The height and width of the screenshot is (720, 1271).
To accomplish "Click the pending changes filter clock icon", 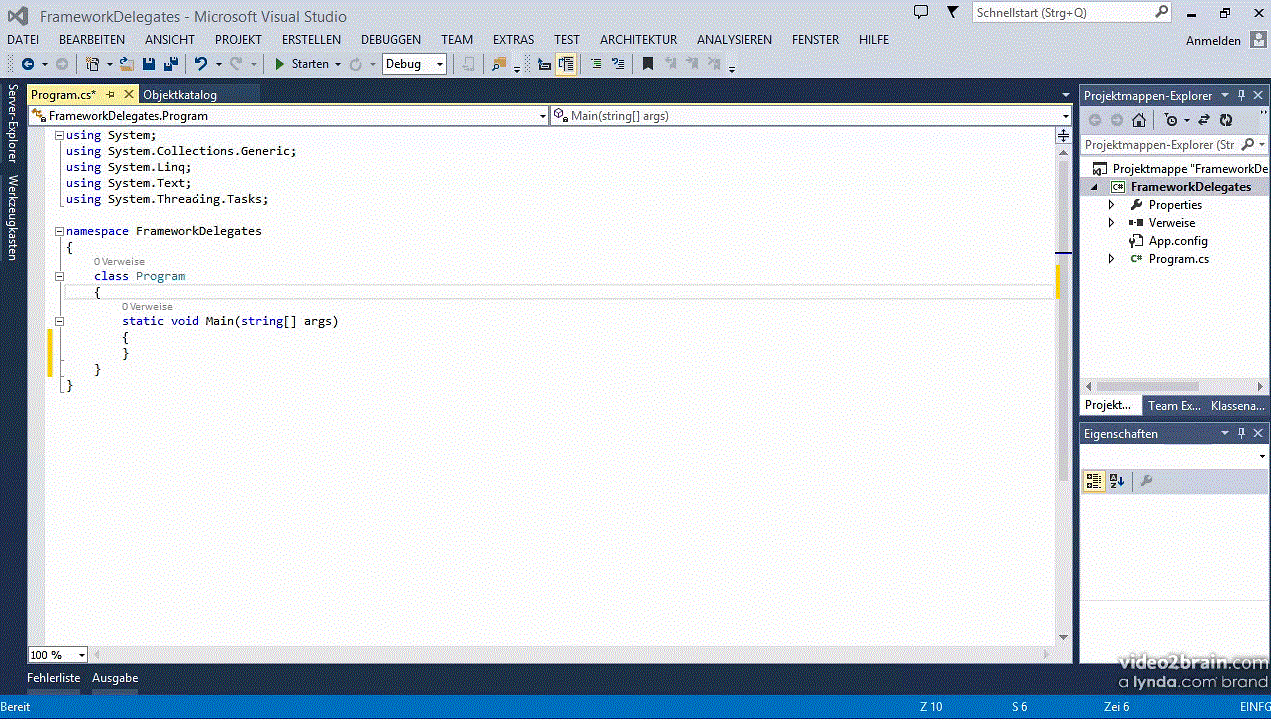I will tap(1171, 120).
